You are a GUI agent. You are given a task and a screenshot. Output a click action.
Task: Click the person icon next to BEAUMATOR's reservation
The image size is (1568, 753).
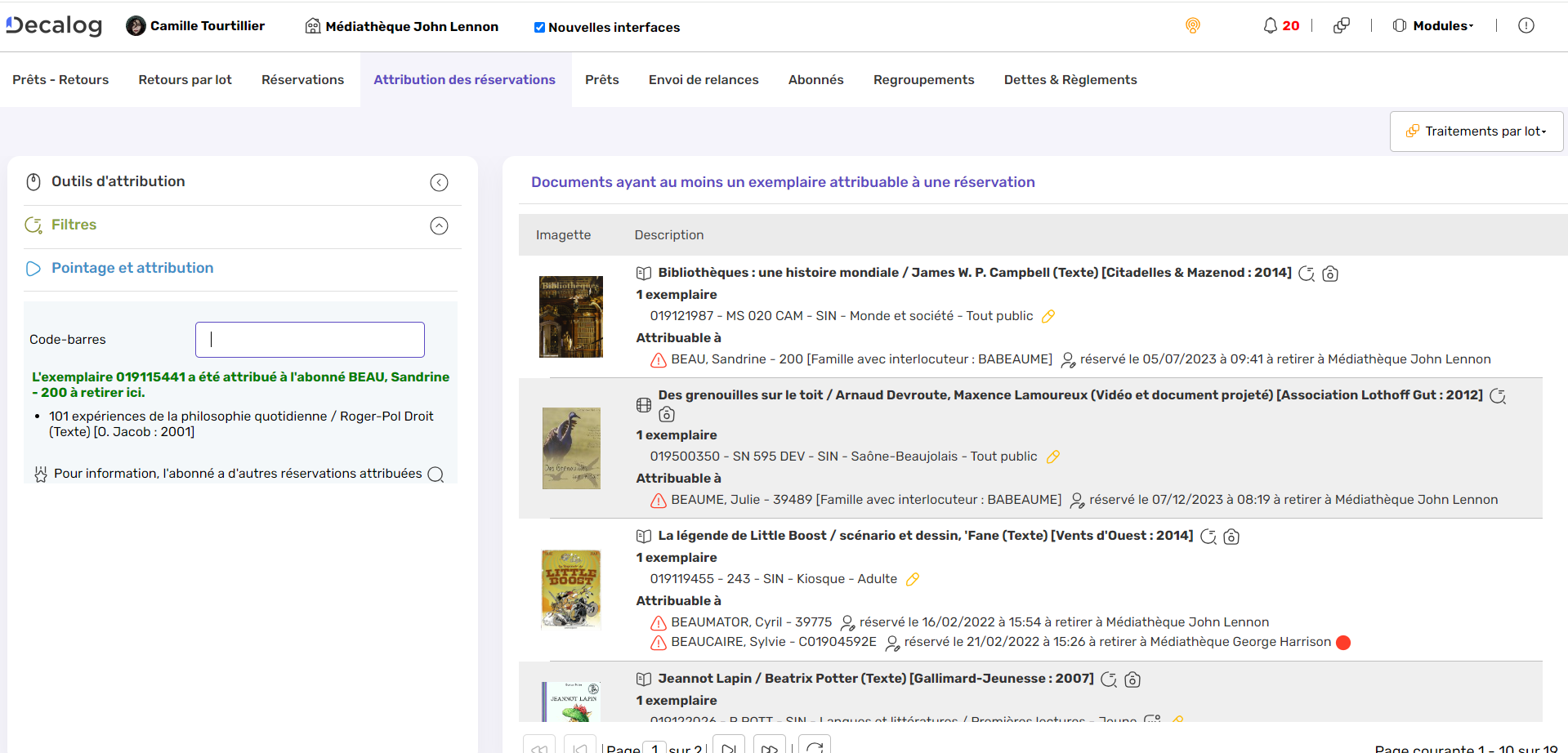847,622
